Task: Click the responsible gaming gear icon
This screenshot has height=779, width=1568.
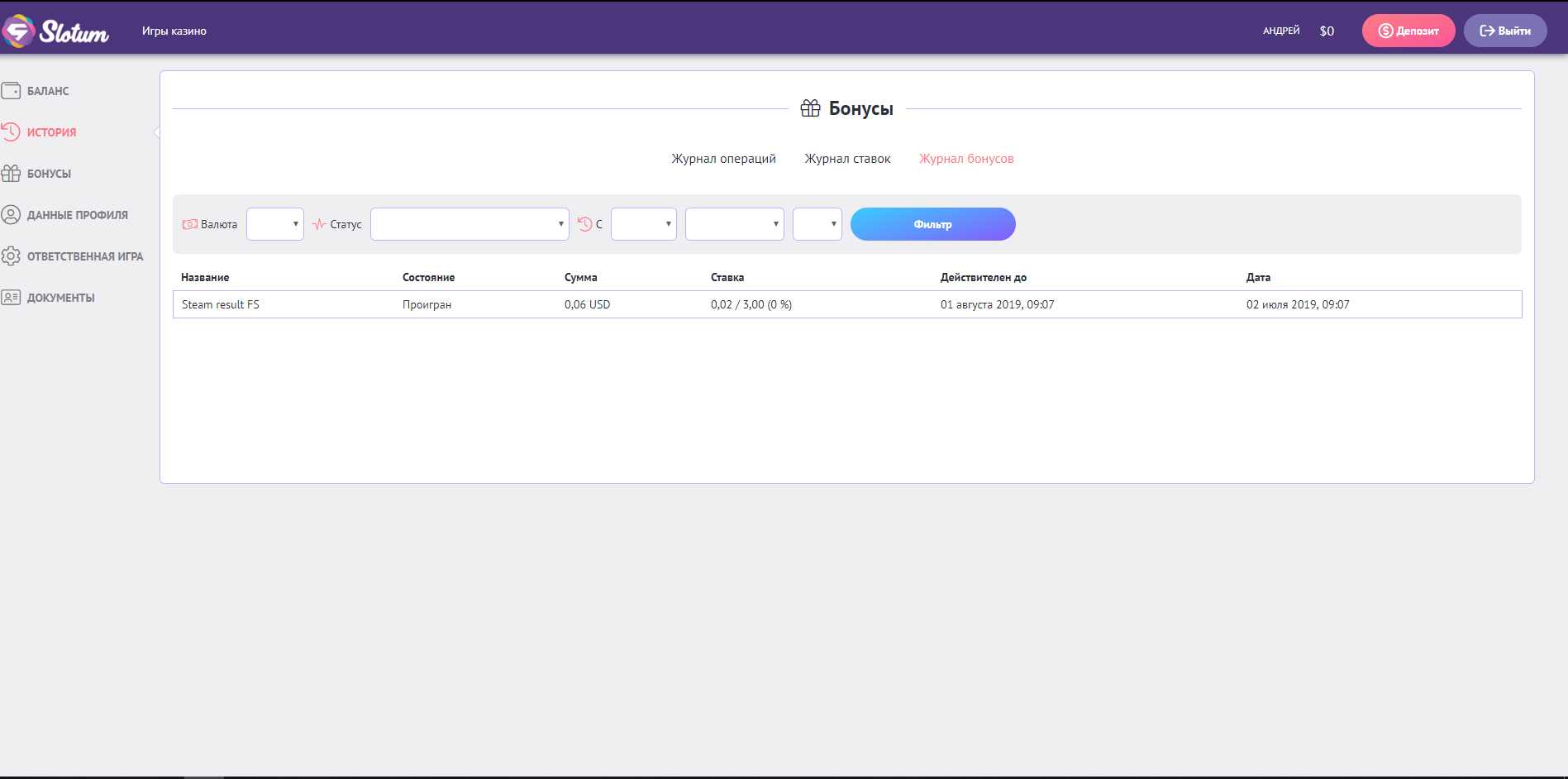Action: tap(11, 256)
